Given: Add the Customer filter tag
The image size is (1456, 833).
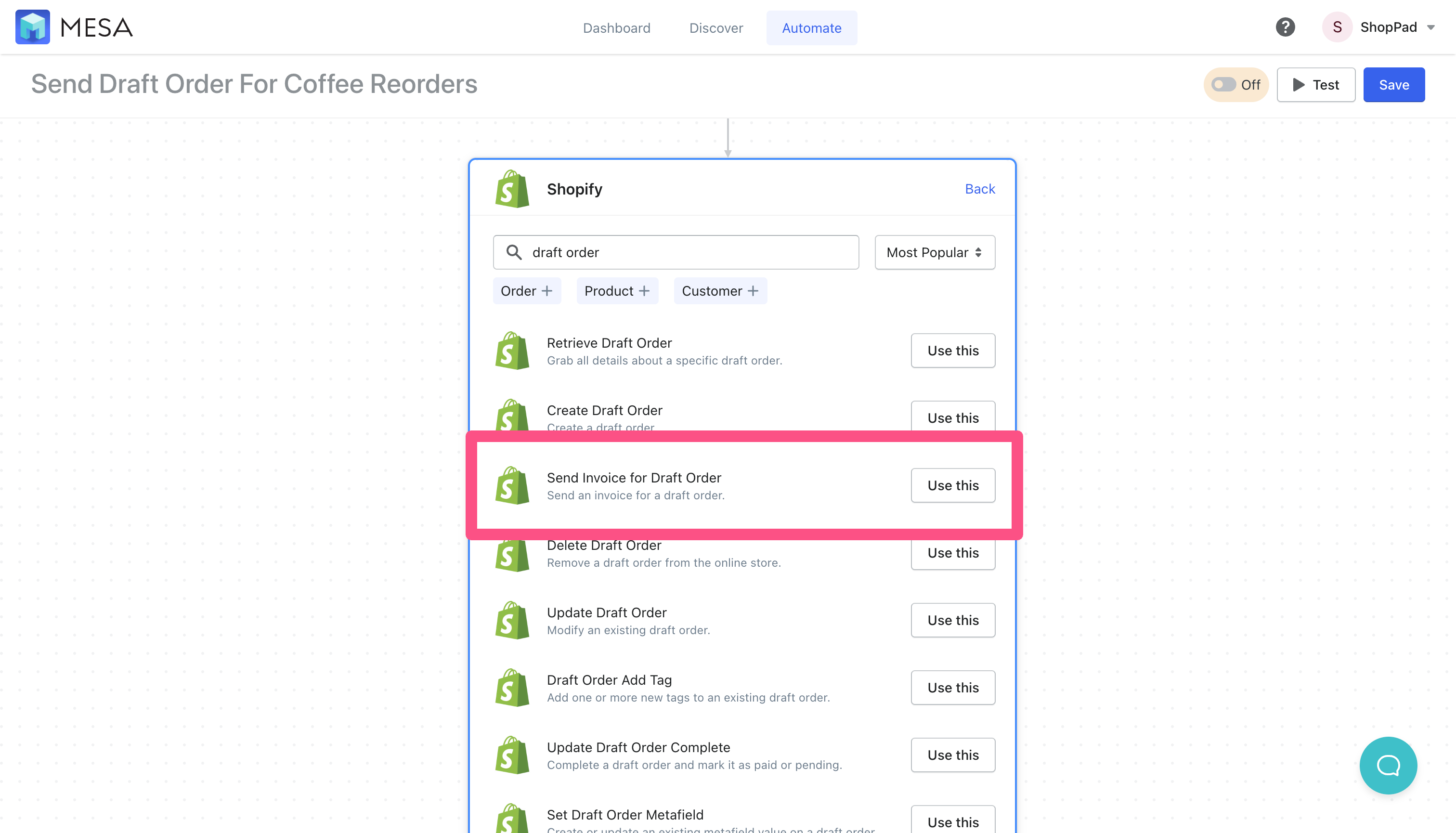Looking at the screenshot, I should click(x=720, y=291).
